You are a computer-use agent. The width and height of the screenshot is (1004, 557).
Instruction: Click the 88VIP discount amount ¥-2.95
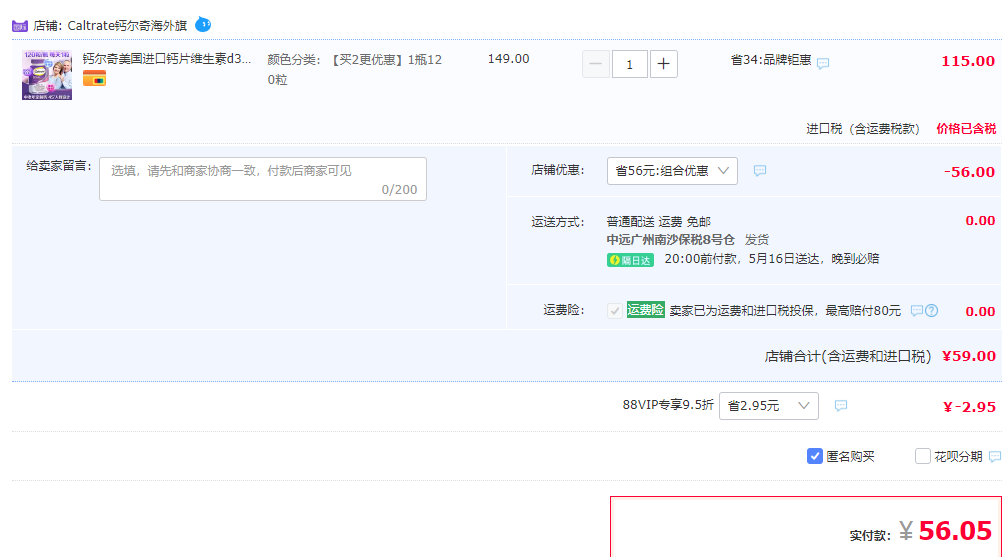969,407
